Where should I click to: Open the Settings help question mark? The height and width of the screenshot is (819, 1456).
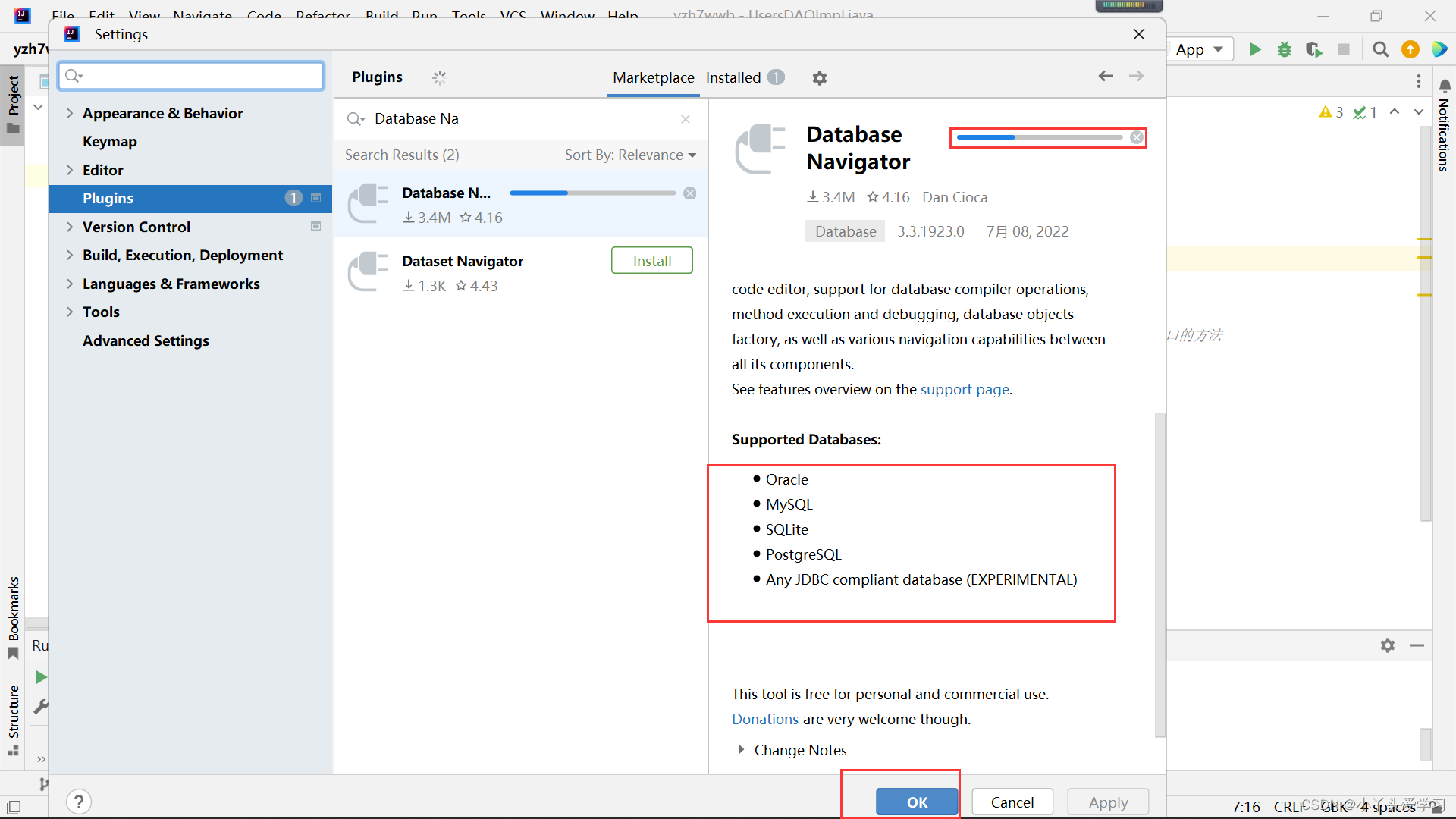coord(79,802)
